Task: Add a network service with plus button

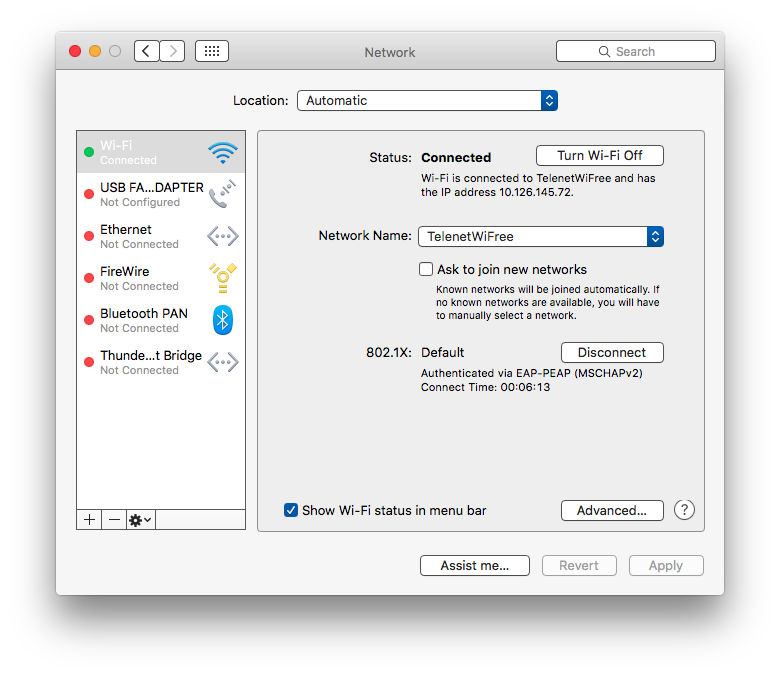Action: point(90,520)
